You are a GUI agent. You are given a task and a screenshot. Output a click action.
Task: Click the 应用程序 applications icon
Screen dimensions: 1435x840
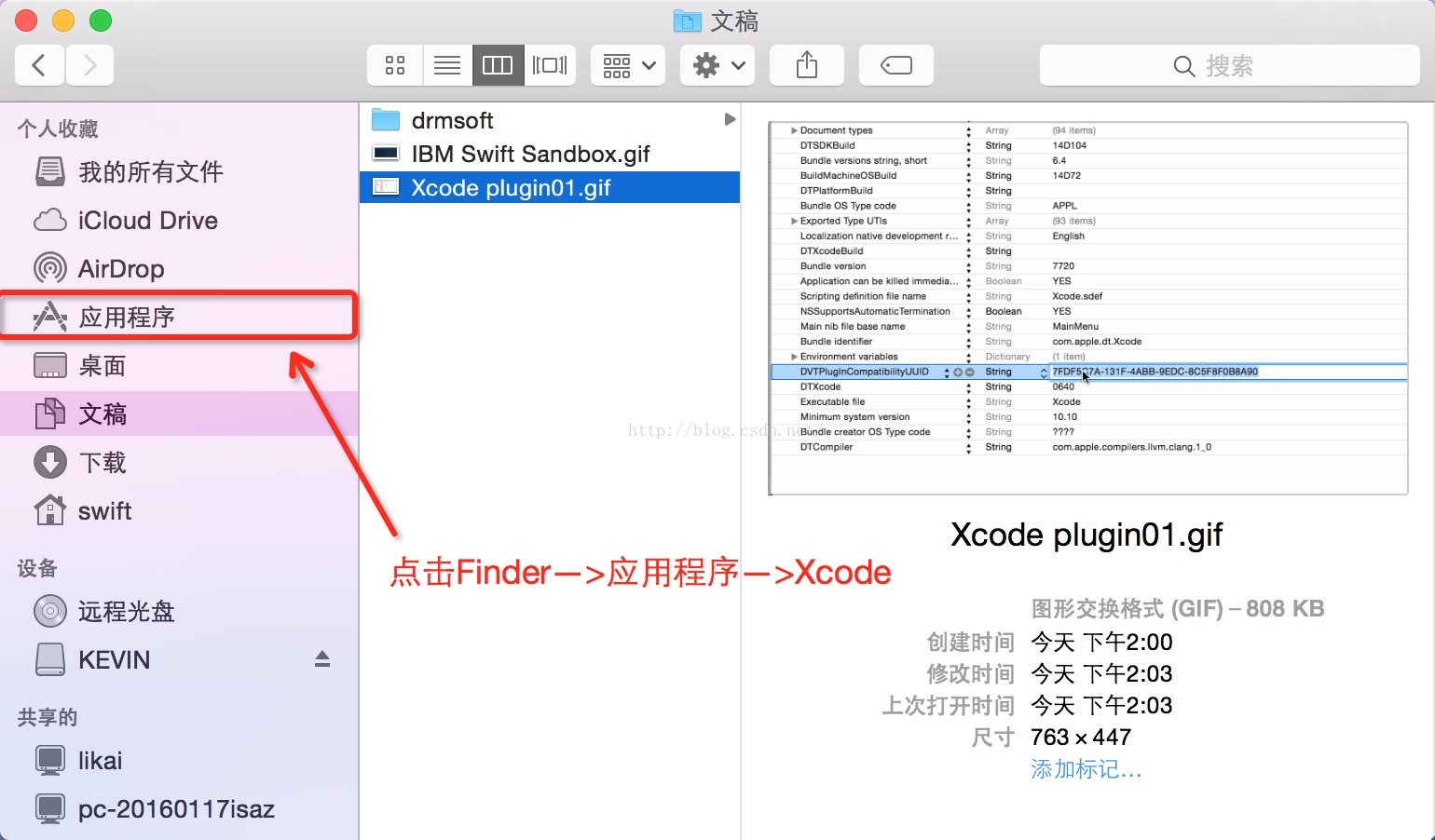(x=50, y=317)
